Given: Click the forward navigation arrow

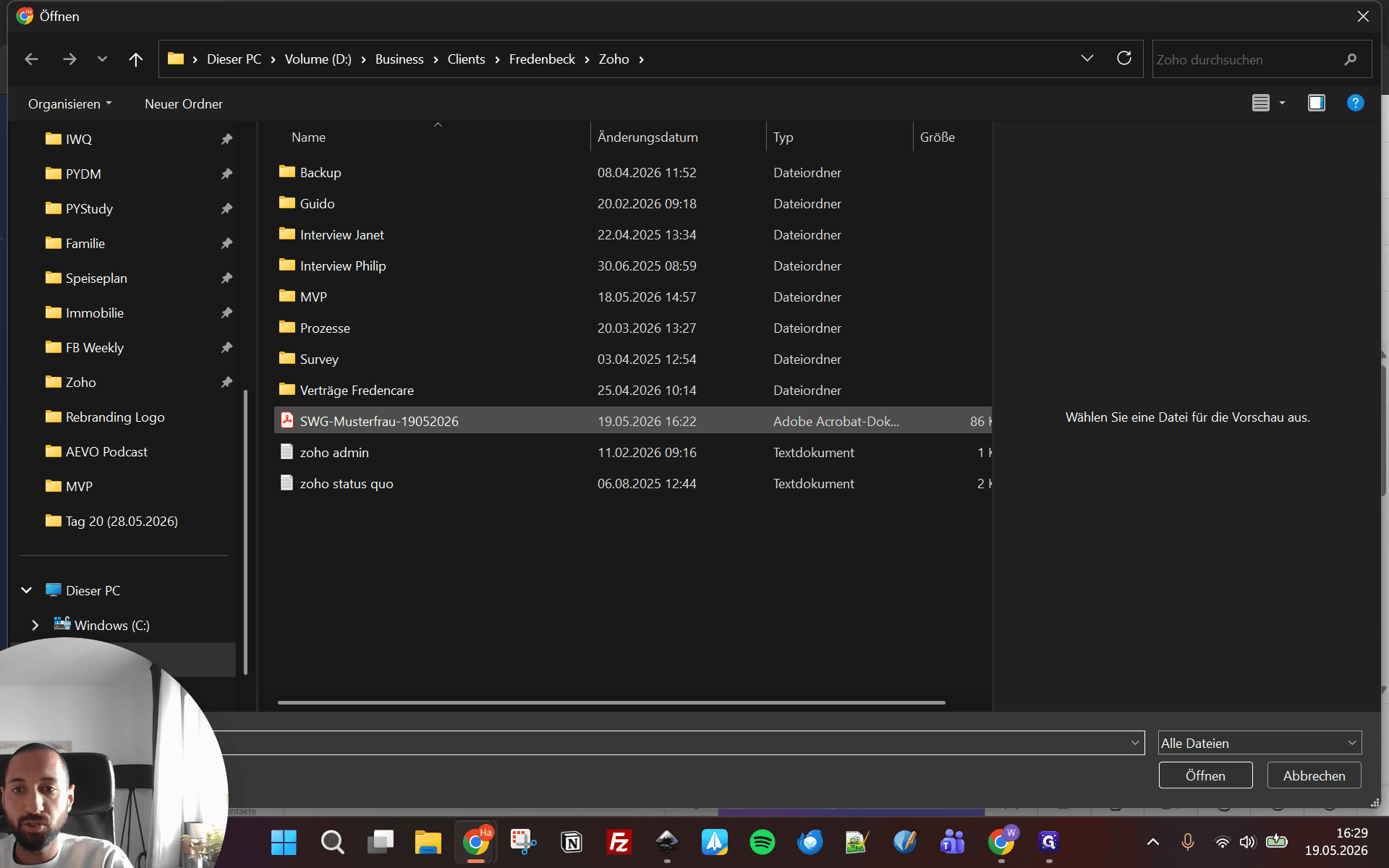Looking at the screenshot, I should point(69,59).
